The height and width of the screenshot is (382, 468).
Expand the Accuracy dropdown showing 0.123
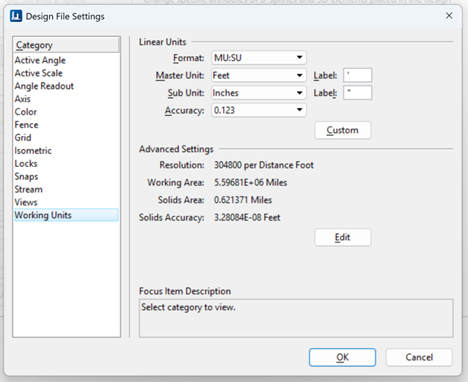tap(259, 110)
